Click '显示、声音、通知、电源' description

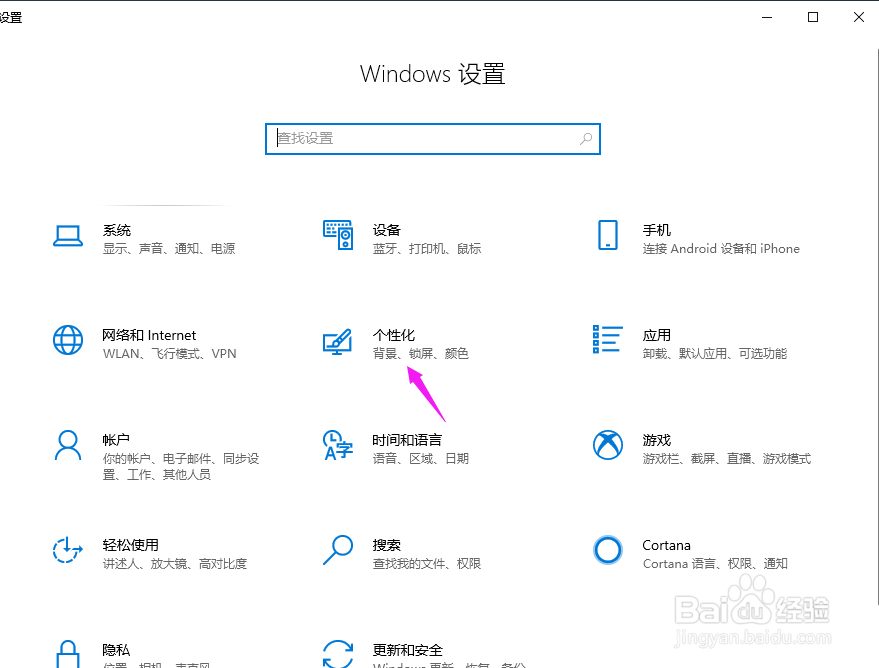point(169,248)
